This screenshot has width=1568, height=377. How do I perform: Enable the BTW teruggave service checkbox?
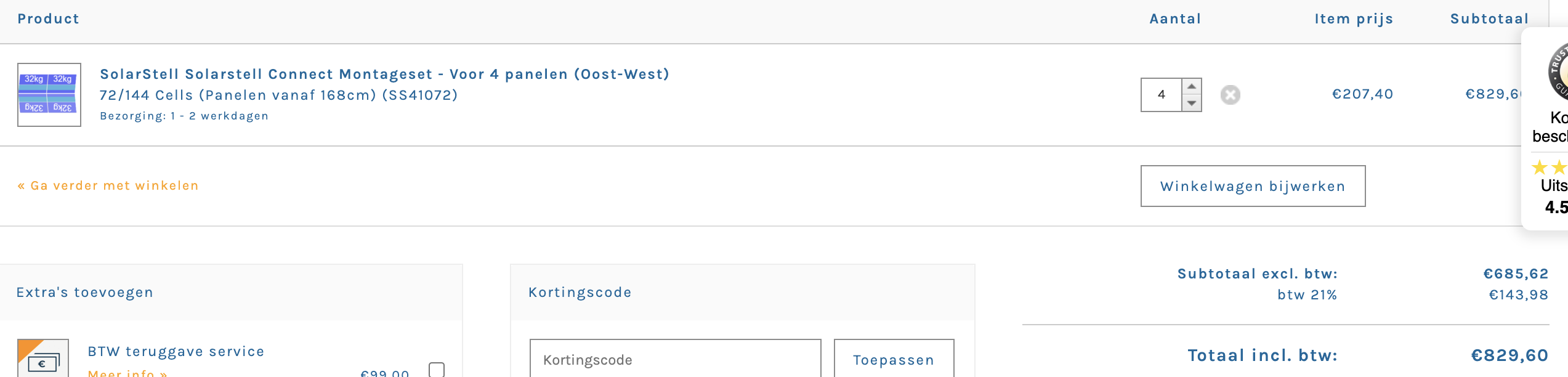pyautogui.click(x=437, y=370)
